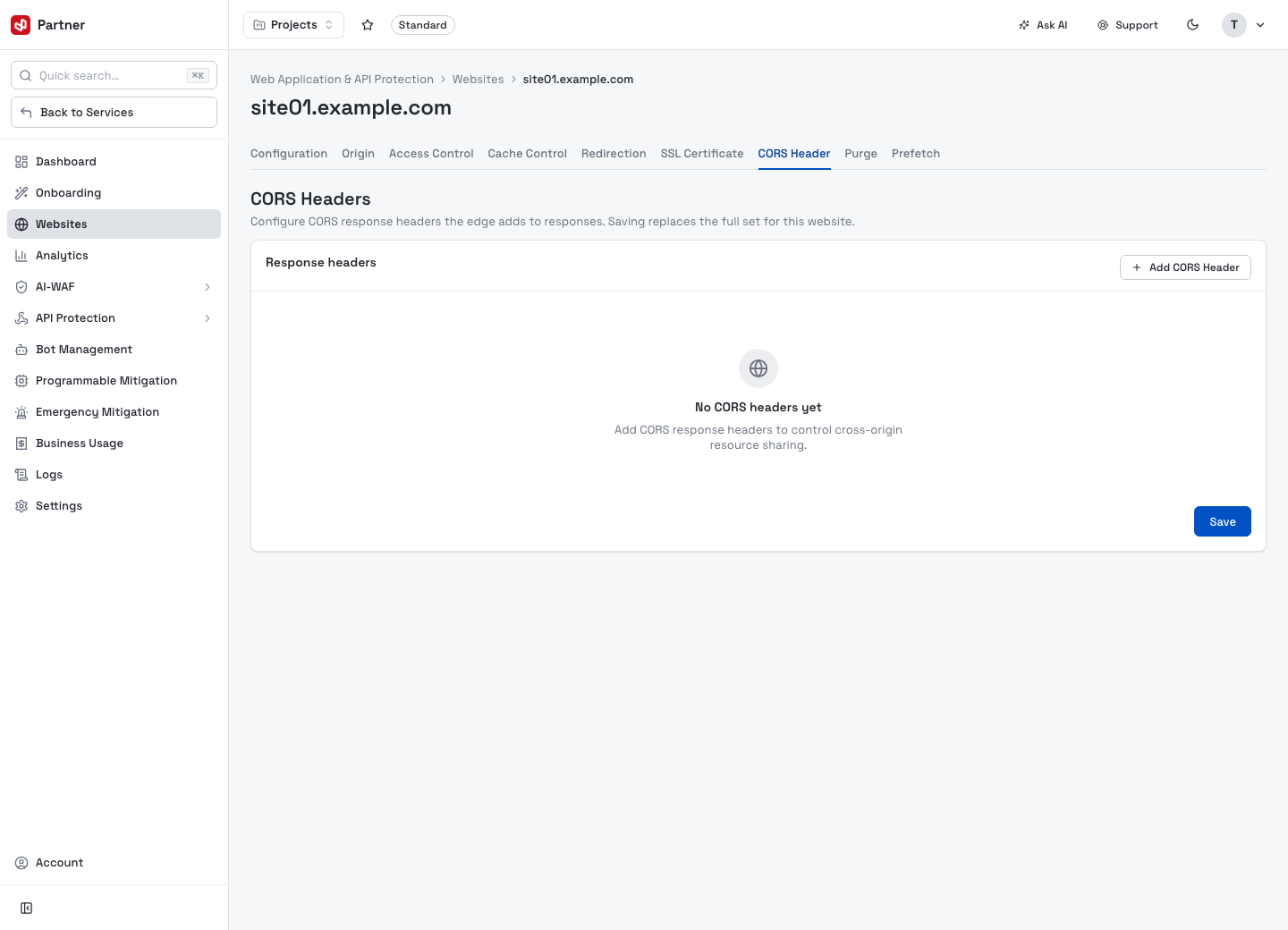
Task: Click the Websites globe icon in sidebar
Action: coord(21,224)
